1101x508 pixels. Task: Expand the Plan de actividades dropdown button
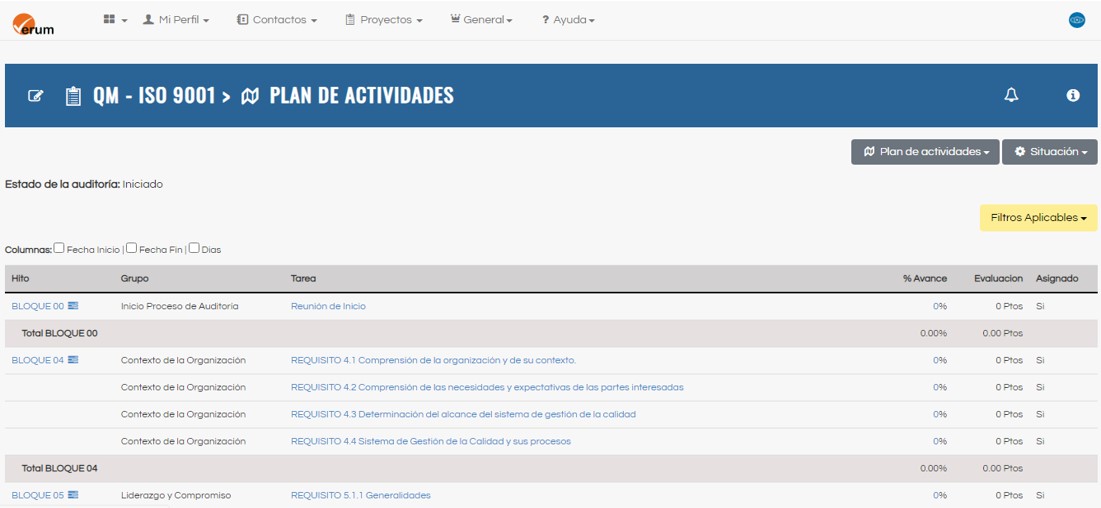(x=925, y=152)
